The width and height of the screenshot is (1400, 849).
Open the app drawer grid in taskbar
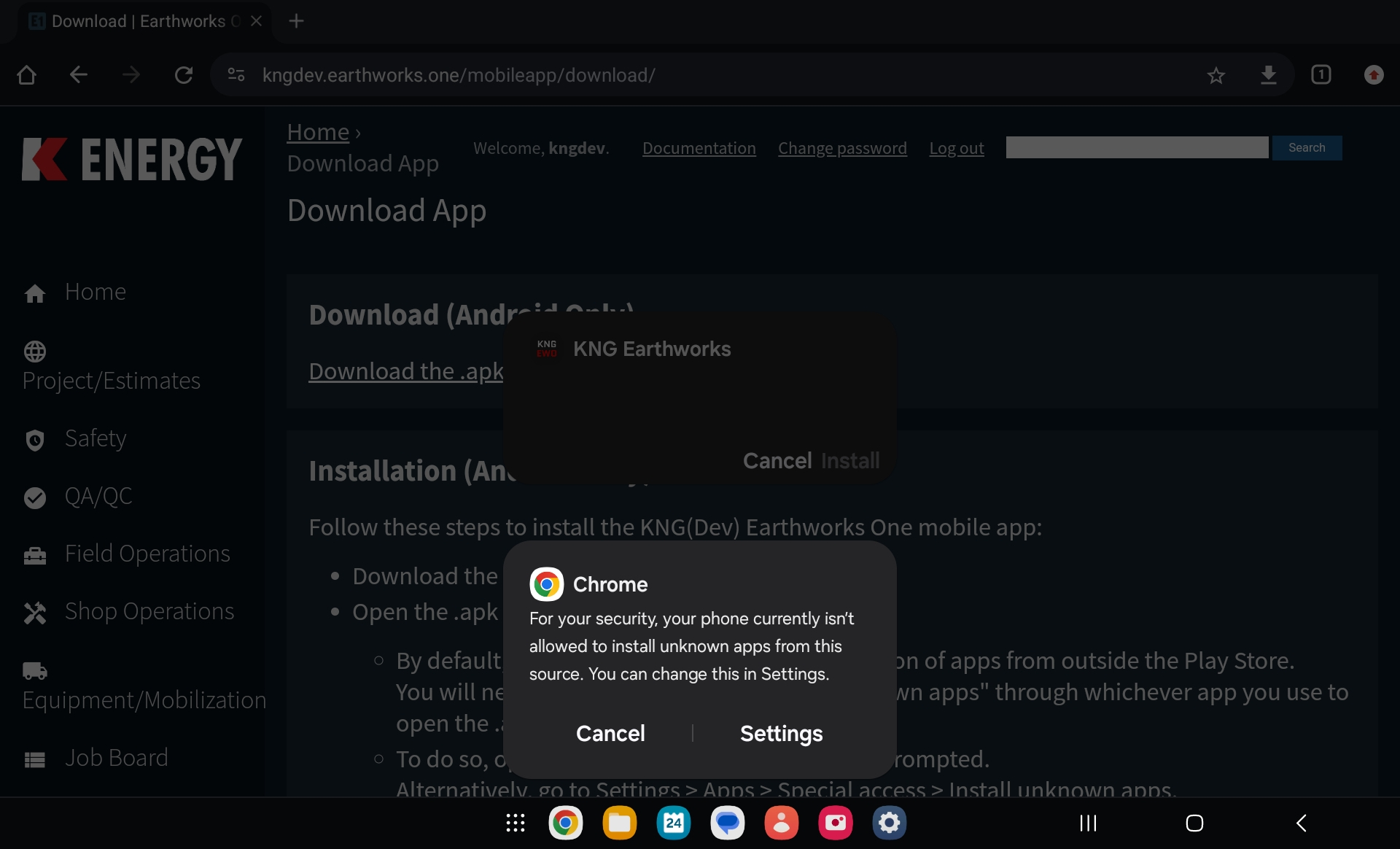516,823
